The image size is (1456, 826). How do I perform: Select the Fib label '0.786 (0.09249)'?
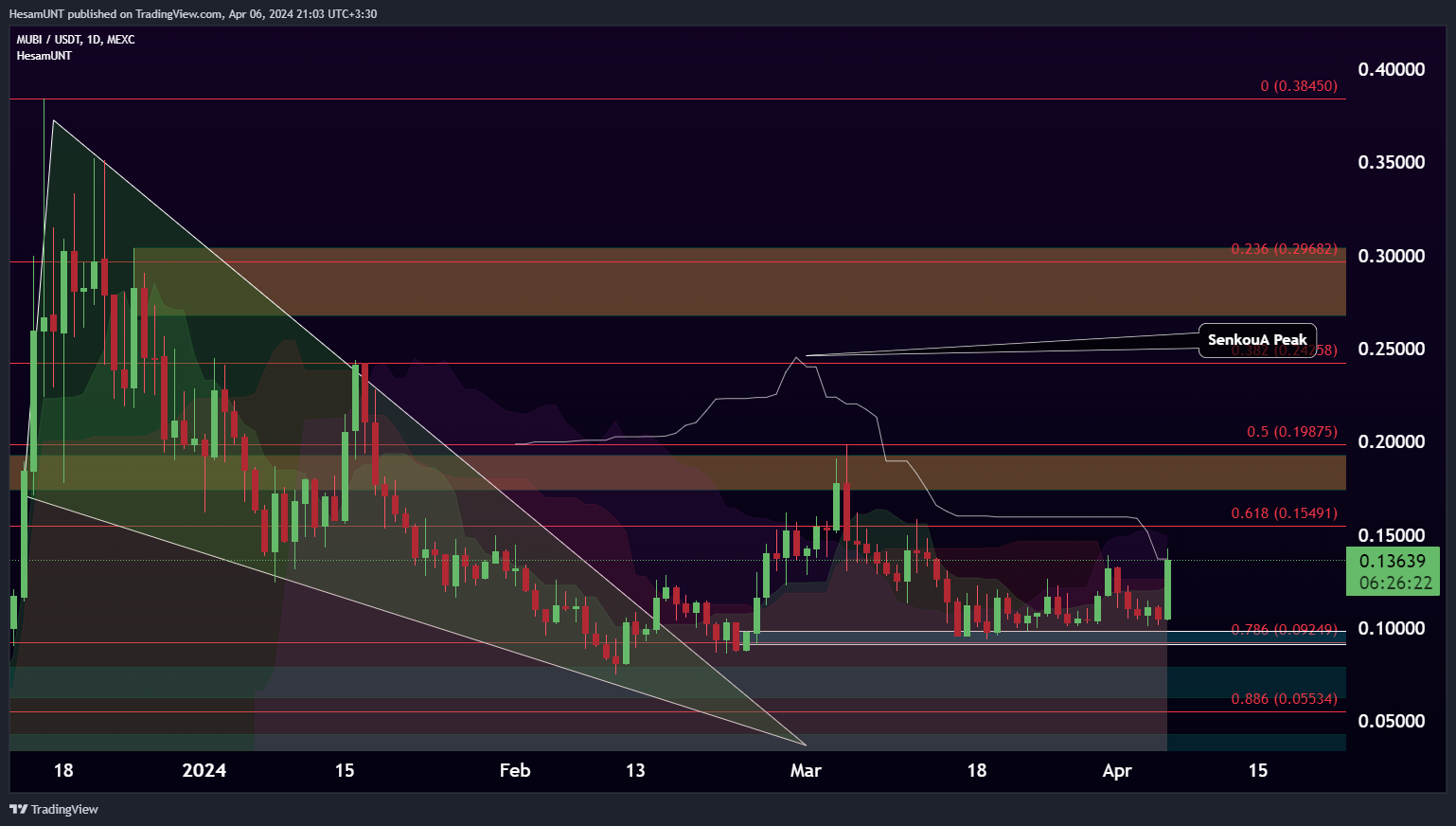pyautogui.click(x=1284, y=630)
